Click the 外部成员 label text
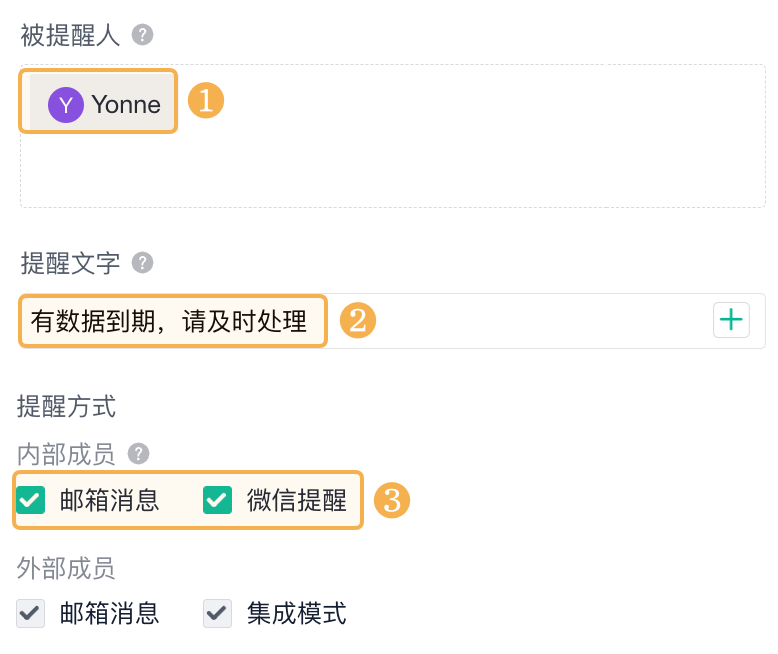The height and width of the screenshot is (654, 778). [66, 568]
